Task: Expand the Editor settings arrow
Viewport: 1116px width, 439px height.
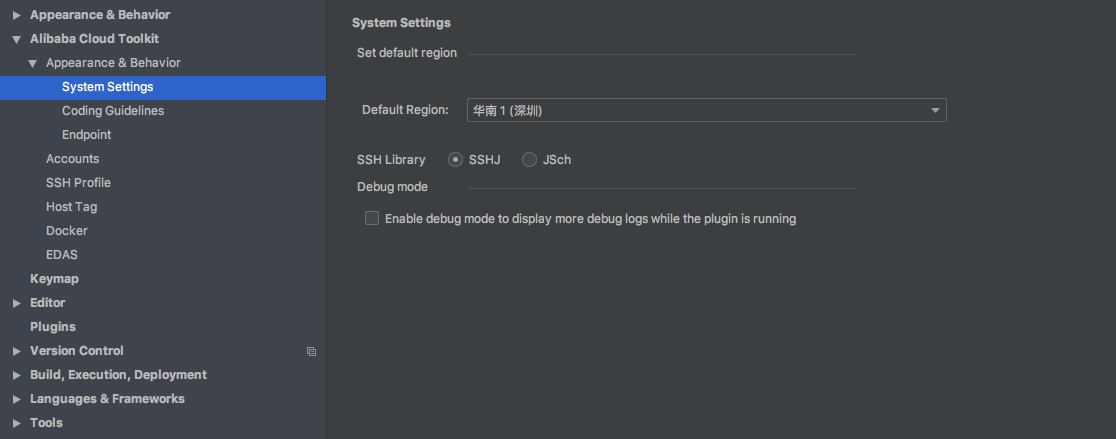Action: 16,303
